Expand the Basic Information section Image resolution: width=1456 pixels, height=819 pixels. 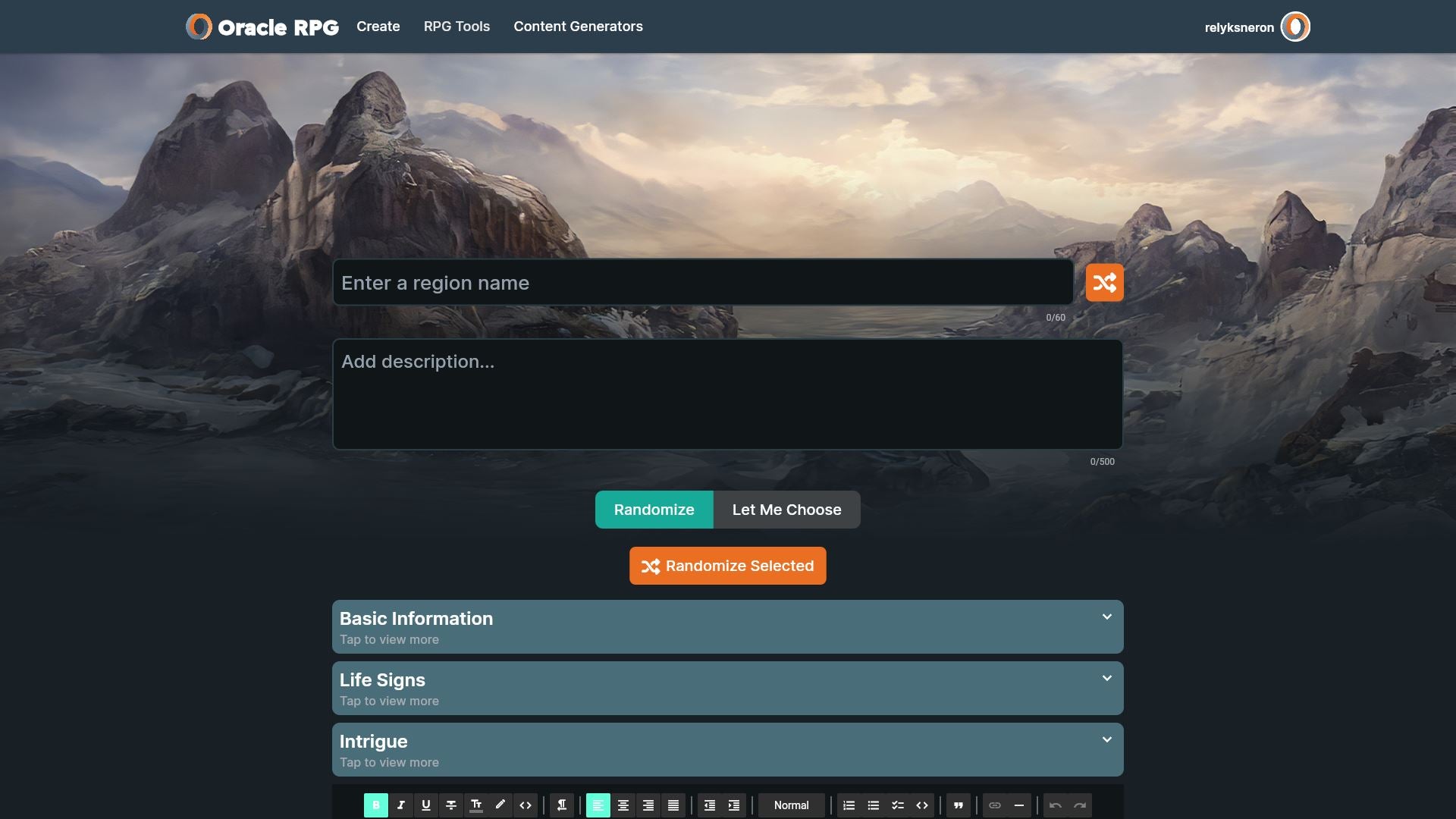pyautogui.click(x=727, y=626)
